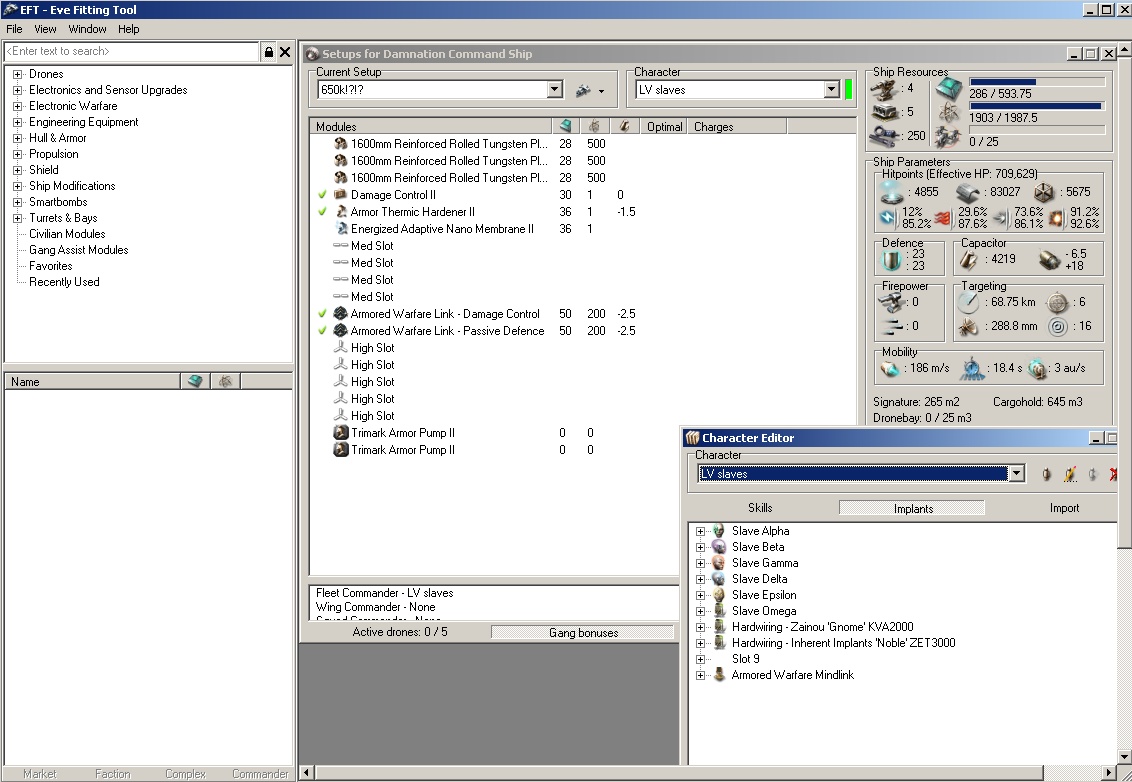
Task: Click the capacitor icon showing 4219
Action: [969, 259]
